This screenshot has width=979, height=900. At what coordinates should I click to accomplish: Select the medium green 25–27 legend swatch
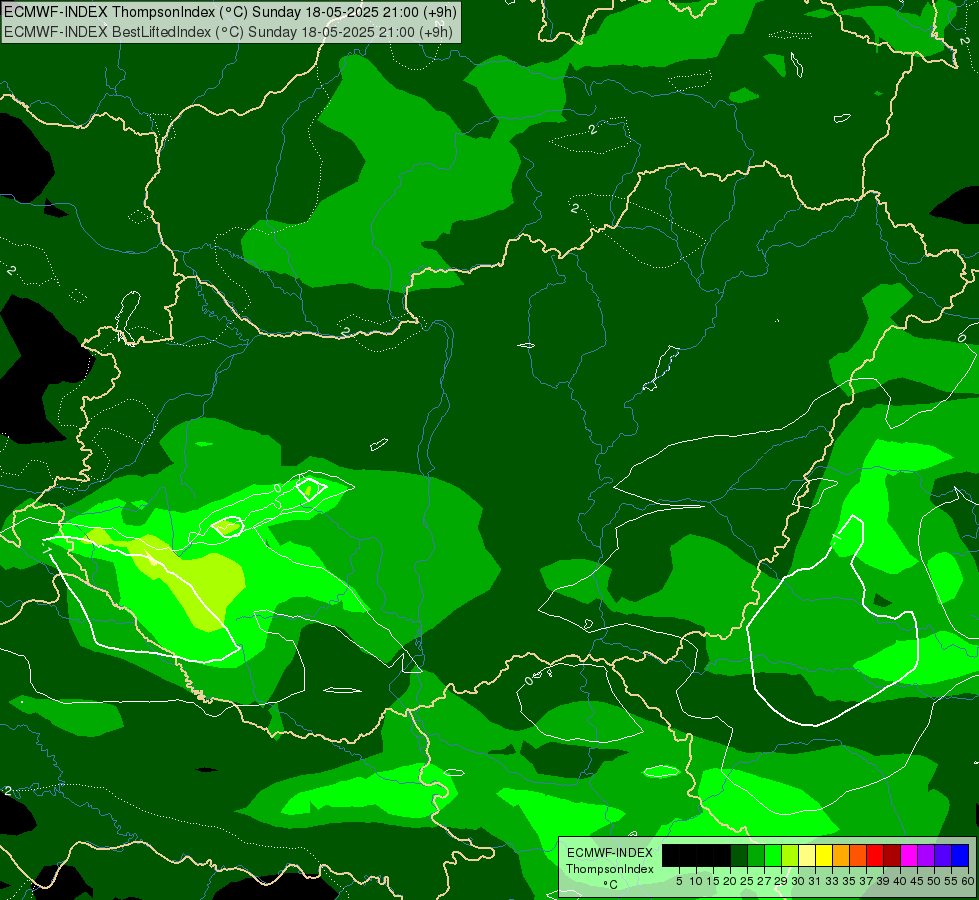click(755, 855)
